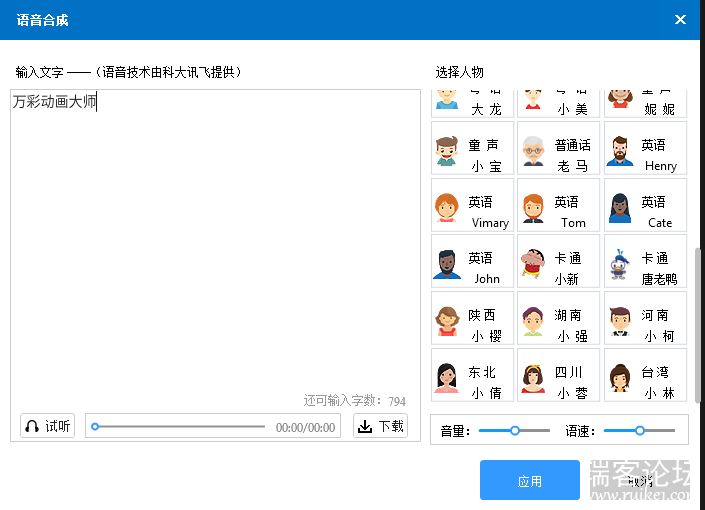
Task: Select the 英语 Cate voice character
Action: pos(645,205)
